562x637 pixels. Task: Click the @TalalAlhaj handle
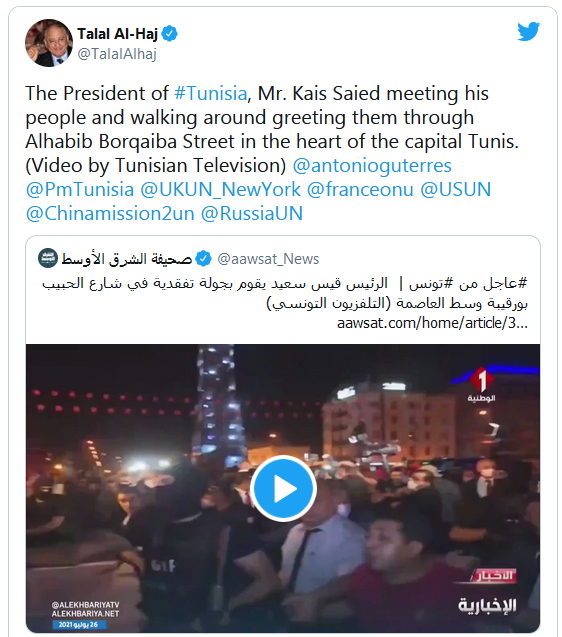point(117,54)
